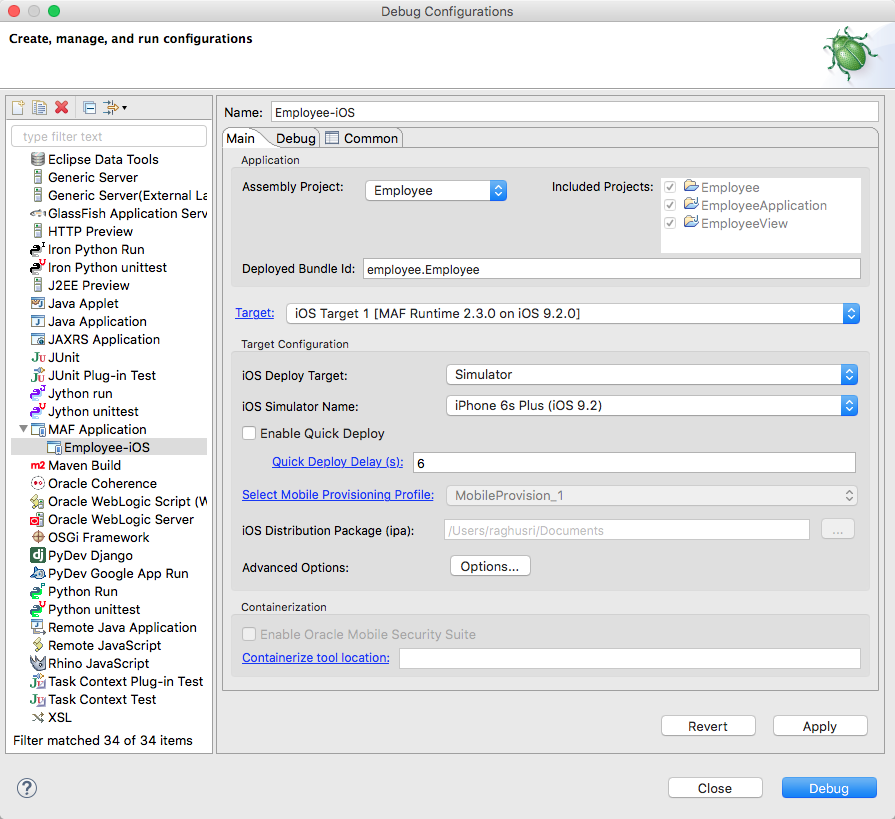895x819 pixels.
Task: Click the Jython run icon
Action: [38, 393]
